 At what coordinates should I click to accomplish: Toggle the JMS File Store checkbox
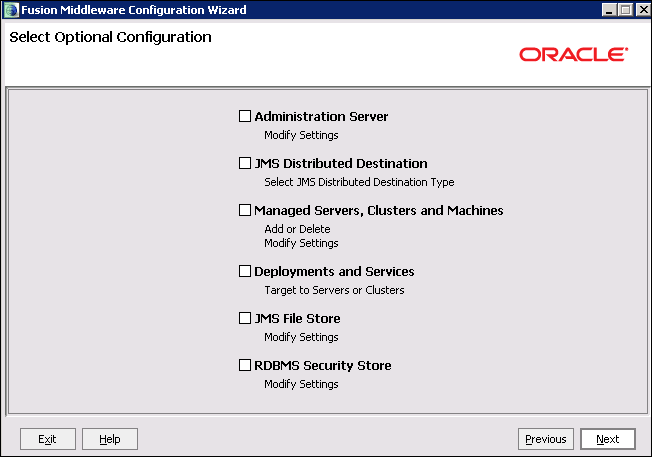[x=245, y=318]
